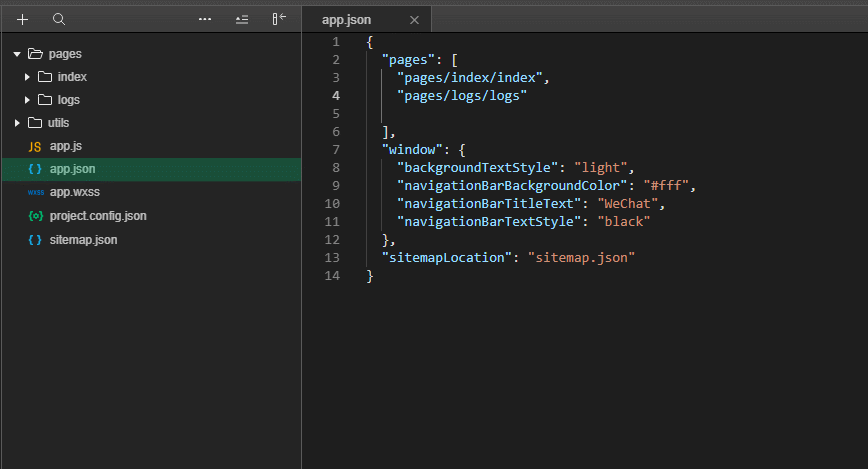
Task: Open the three-dots more options menu
Action: coord(205,19)
